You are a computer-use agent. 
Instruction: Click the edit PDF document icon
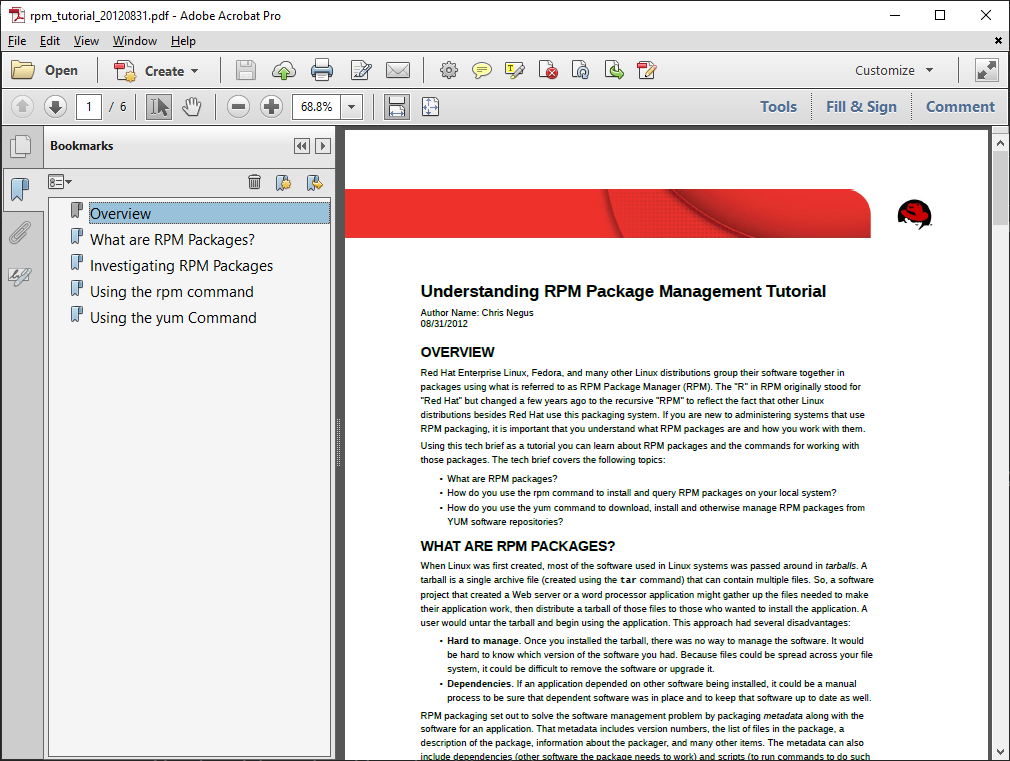point(646,70)
